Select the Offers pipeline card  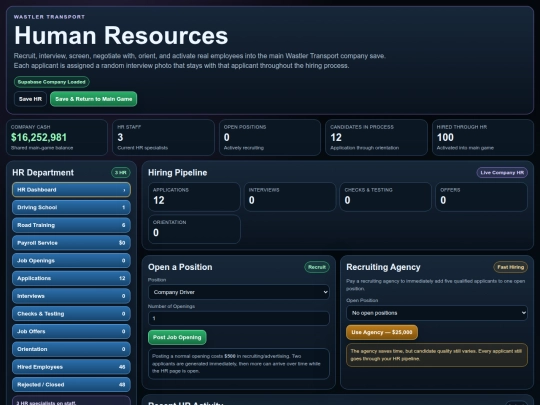(x=481, y=197)
